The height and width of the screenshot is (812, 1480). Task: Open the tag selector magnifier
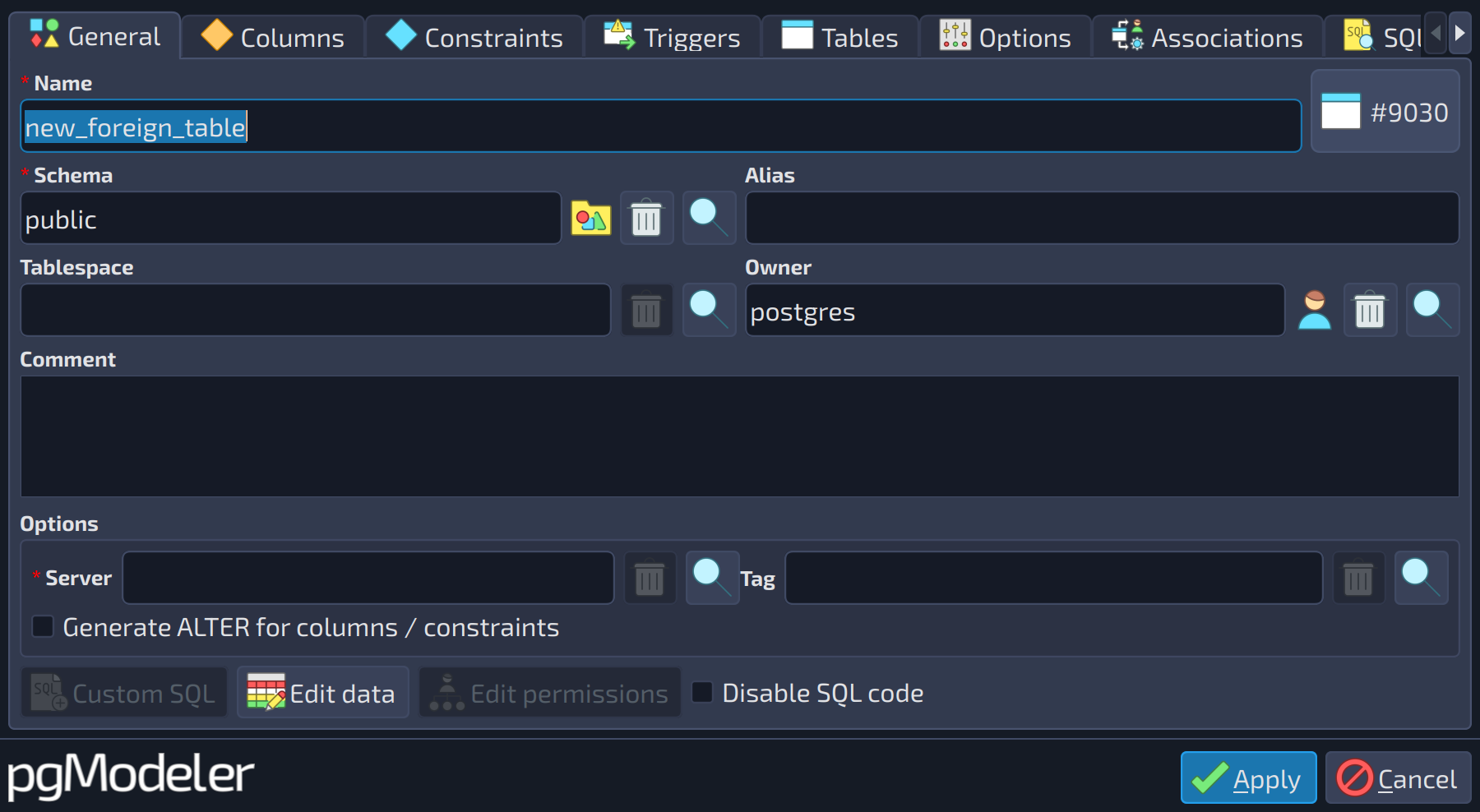(x=1421, y=578)
